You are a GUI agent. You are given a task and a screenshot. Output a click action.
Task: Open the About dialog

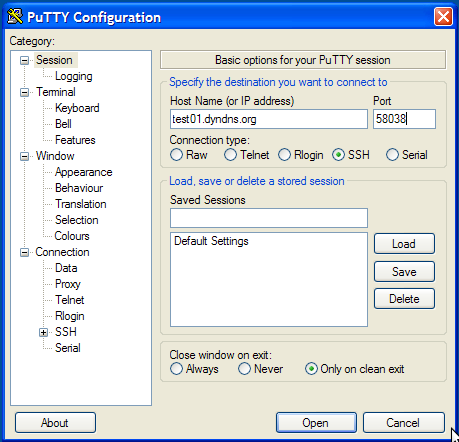pyautogui.click(x=55, y=423)
